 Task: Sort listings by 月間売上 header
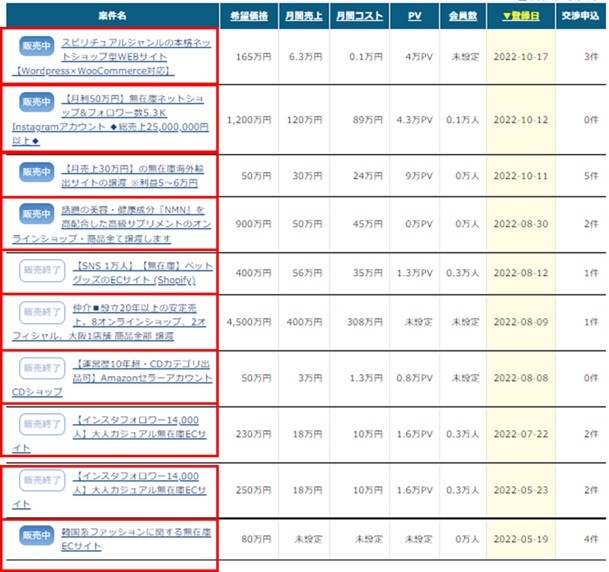[x=300, y=17]
